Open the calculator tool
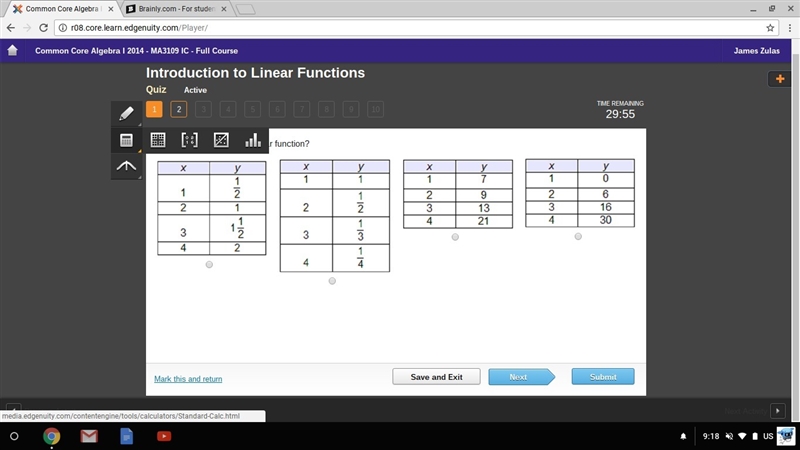The height and width of the screenshot is (450, 800). click(x=127, y=140)
